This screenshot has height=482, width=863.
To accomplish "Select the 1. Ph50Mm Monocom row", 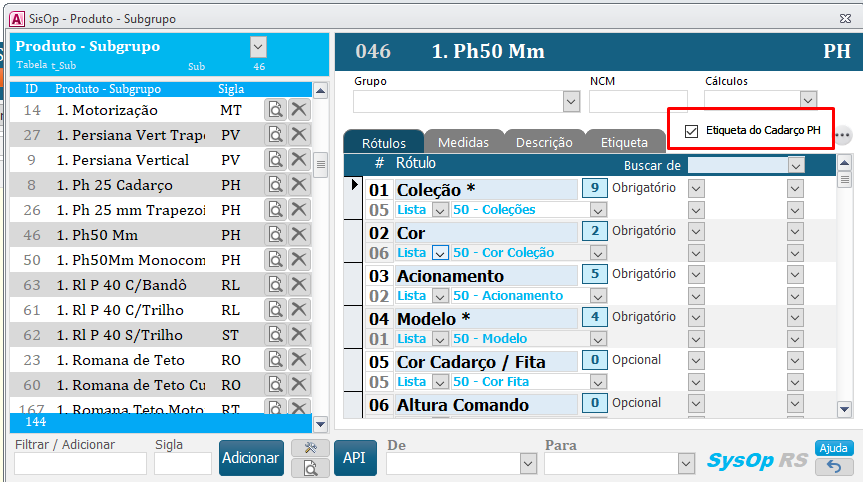I will tap(130, 260).
